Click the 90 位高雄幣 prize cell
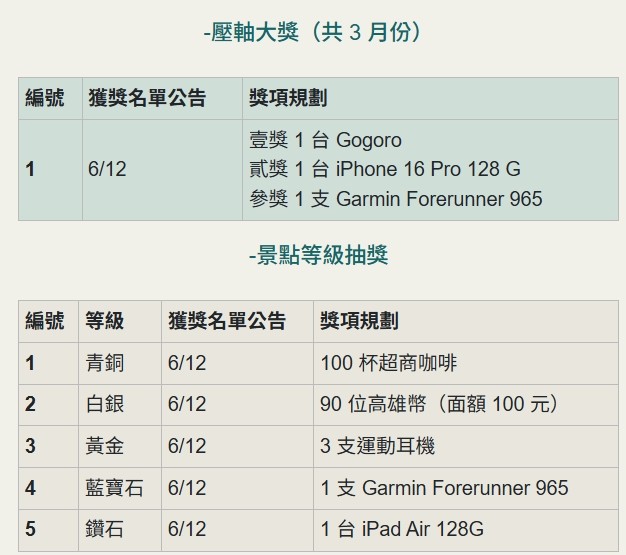The image size is (626, 555). click(439, 404)
